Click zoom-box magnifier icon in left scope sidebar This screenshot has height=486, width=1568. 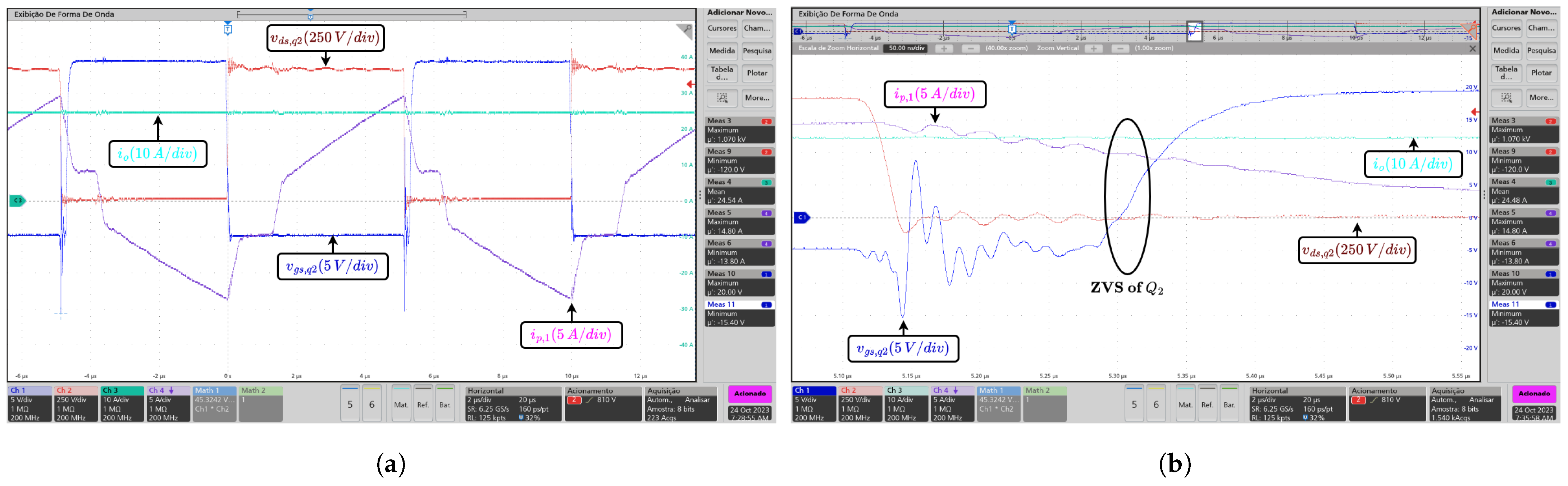pos(722,98)
